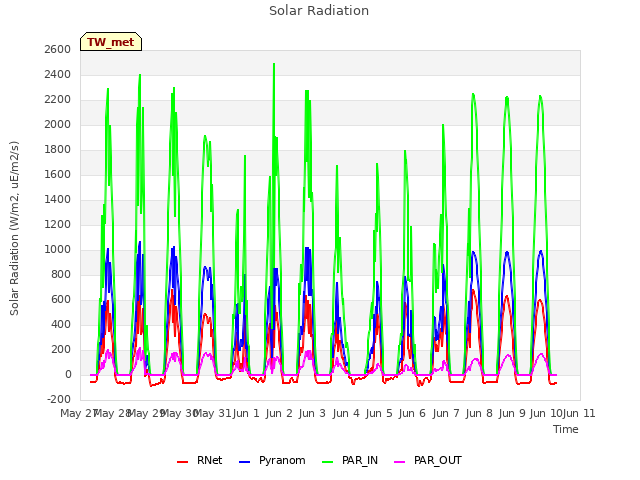Image resolution: width=640 pixels, height=480 pixels.
Task: Click the red RNet legend color marker
Action: (x=182, y=462)
